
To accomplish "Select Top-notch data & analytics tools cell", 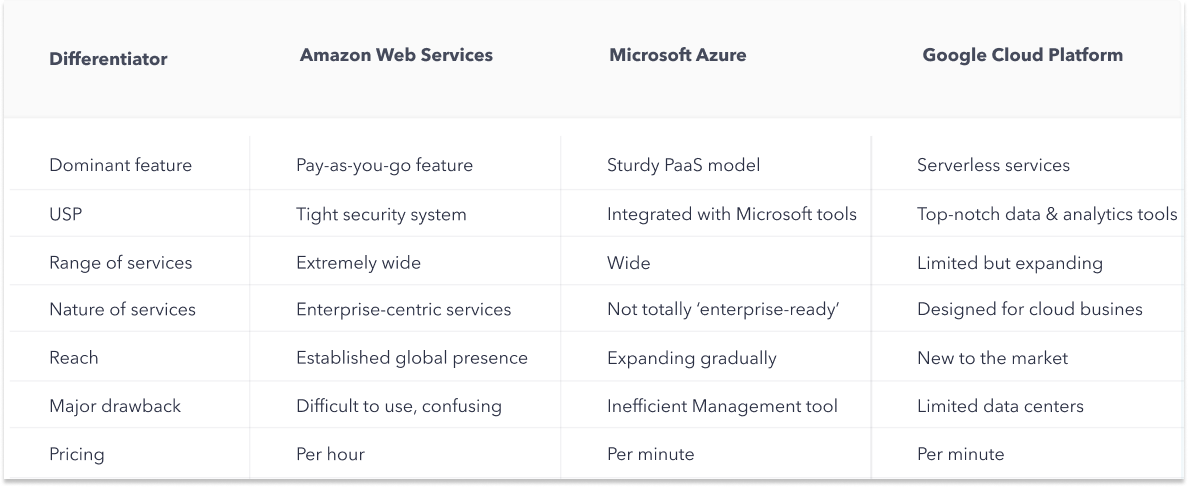I will [x=1046, y=214].
